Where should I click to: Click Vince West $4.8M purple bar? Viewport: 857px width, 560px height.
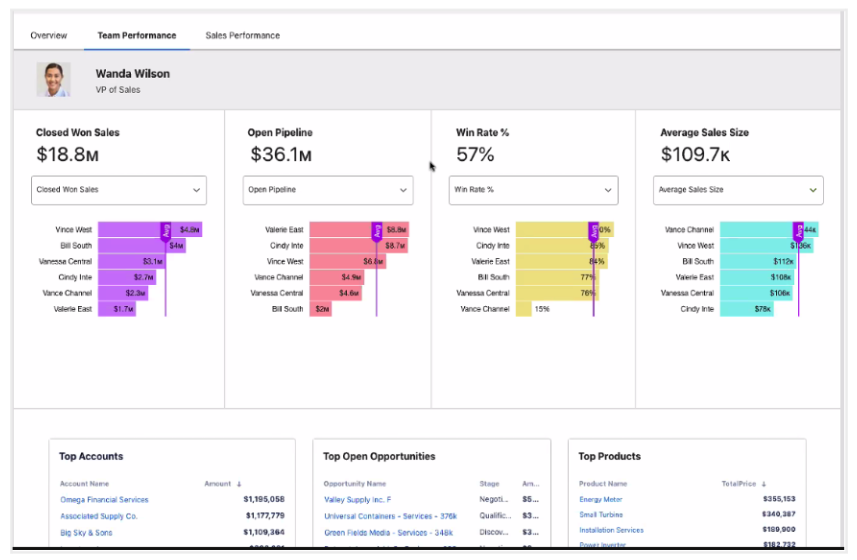150,229
